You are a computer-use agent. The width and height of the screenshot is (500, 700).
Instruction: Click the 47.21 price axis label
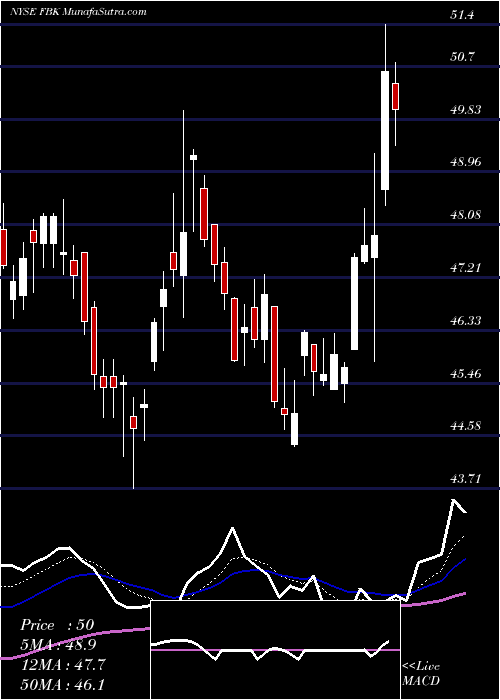pyautogui.click(x=466, y=267)
